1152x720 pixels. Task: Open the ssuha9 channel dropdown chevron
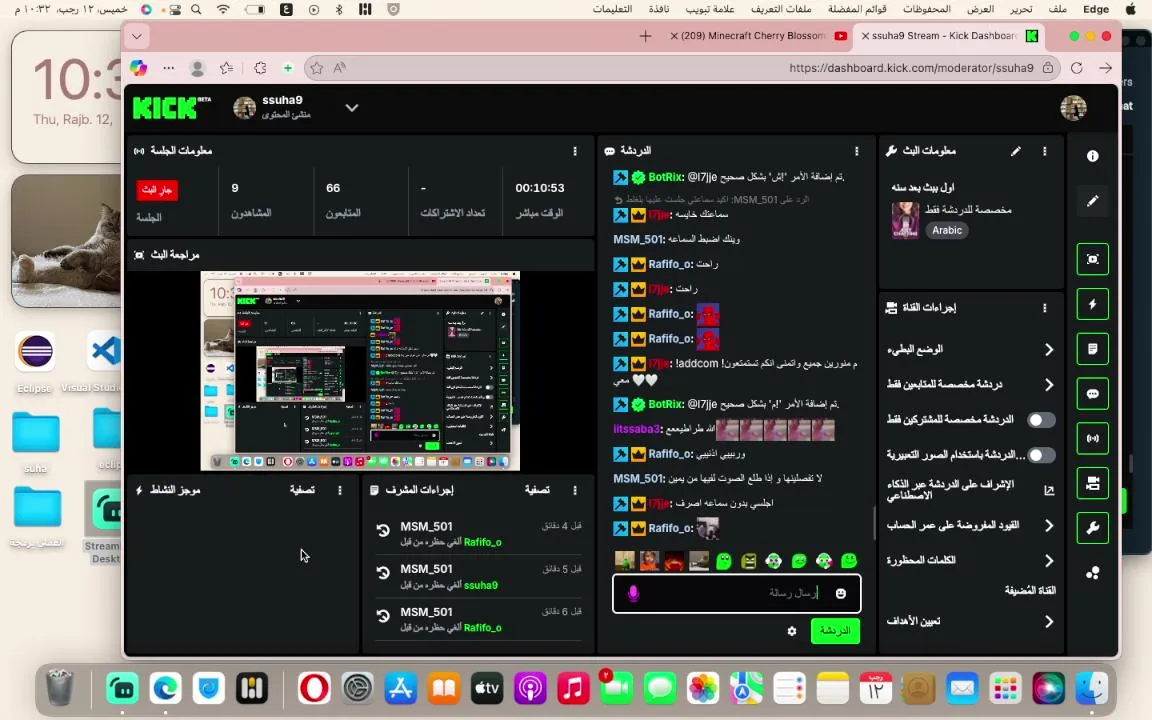pyautogui.click(x=352, y=108)
